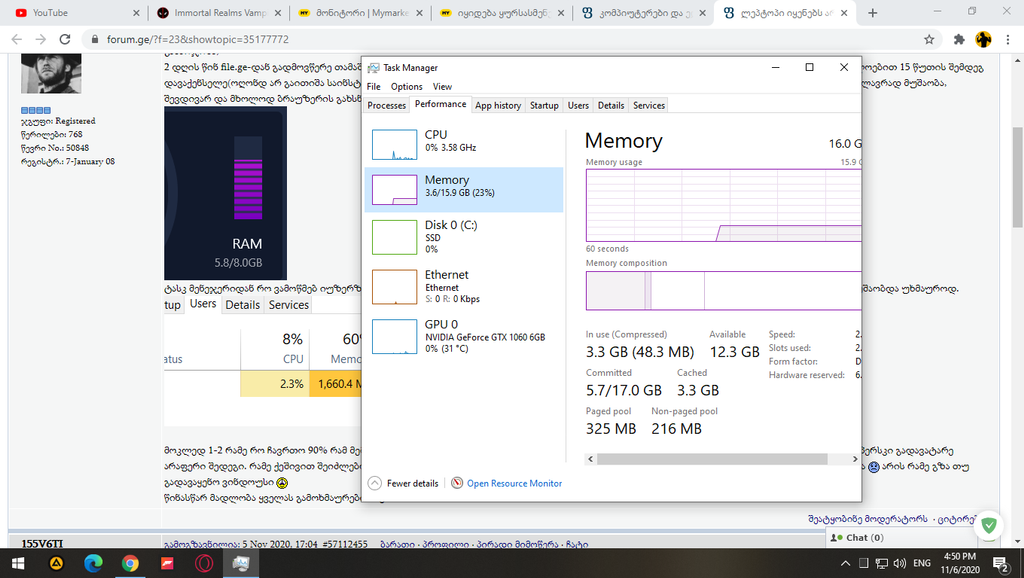Open the Windows Start menu

[18, 564]
